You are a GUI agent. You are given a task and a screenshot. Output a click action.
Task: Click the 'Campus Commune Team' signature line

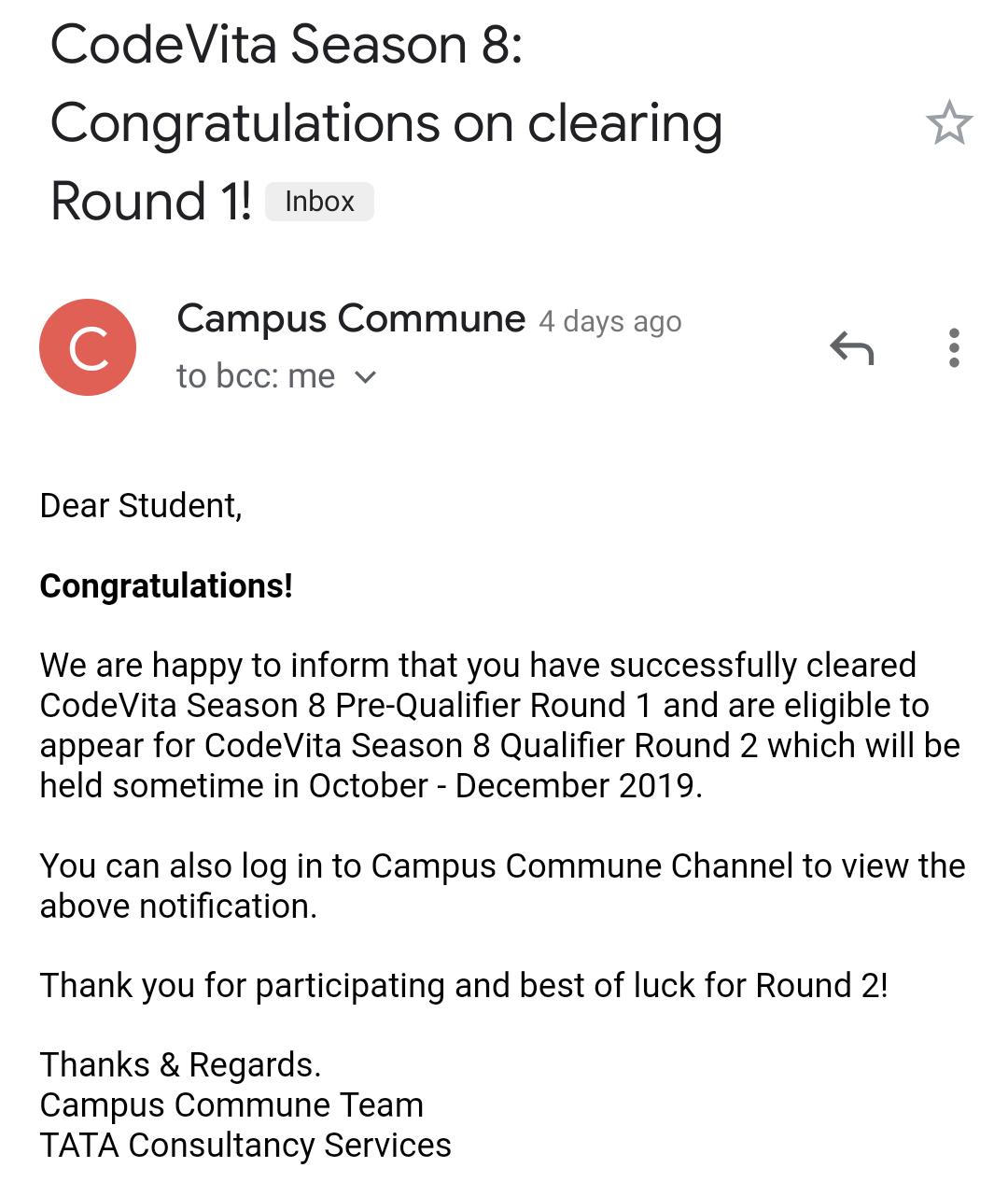tap(231, 1105)
